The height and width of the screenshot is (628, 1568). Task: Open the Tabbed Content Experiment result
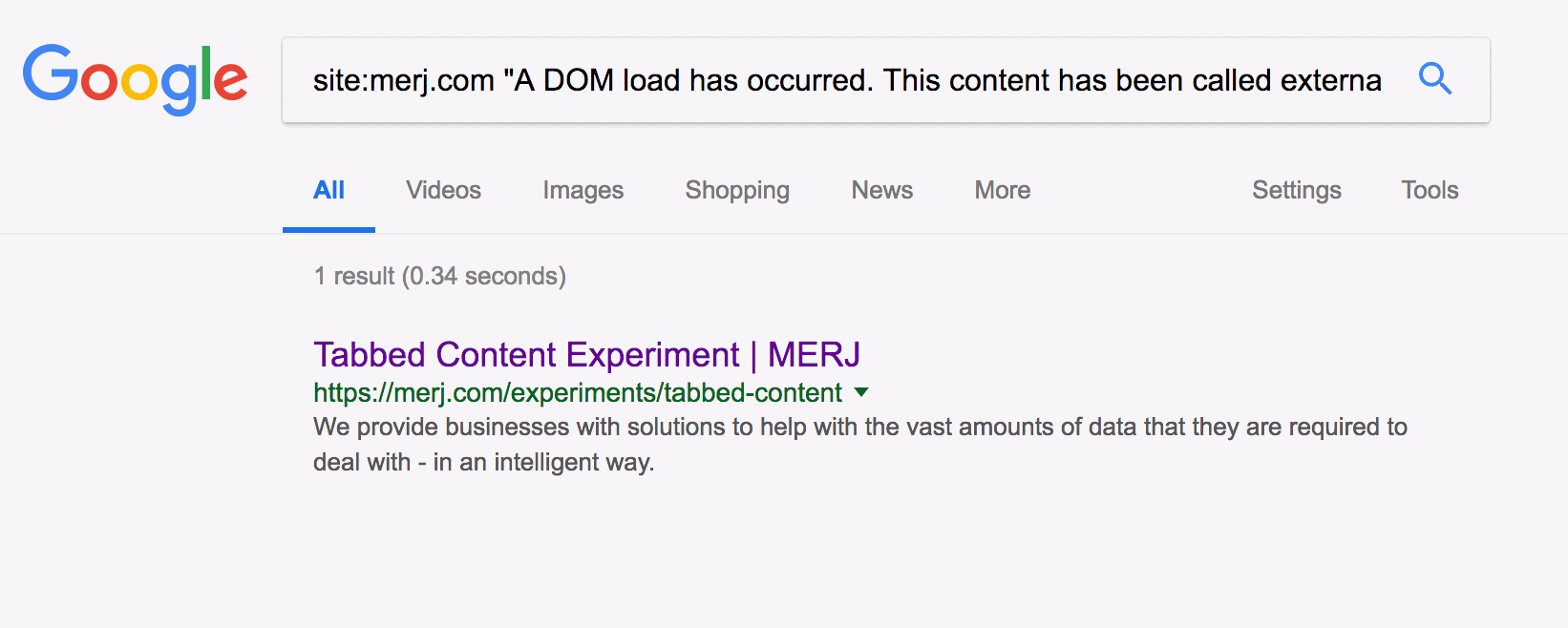tap(526, 355)
